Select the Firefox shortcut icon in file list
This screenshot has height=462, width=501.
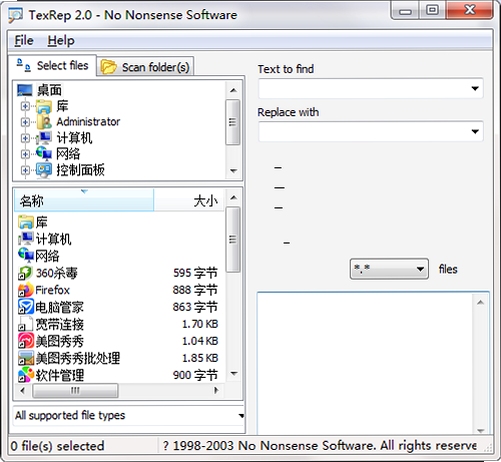(x=26, y=290)
